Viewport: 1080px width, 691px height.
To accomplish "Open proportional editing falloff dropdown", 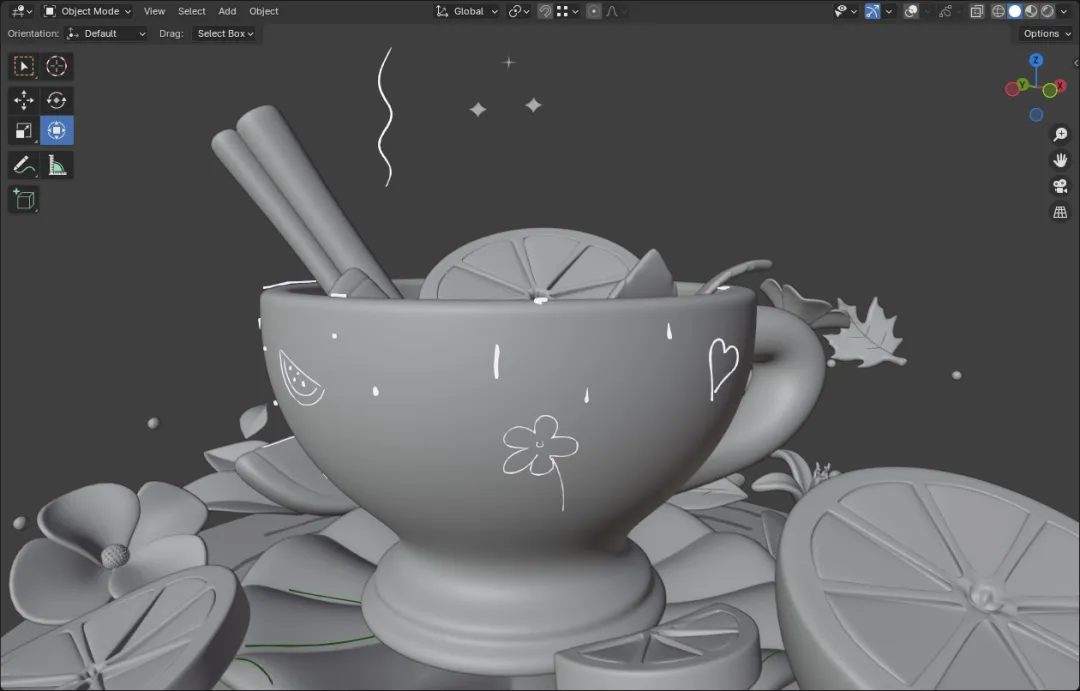I will coord(615,11).
